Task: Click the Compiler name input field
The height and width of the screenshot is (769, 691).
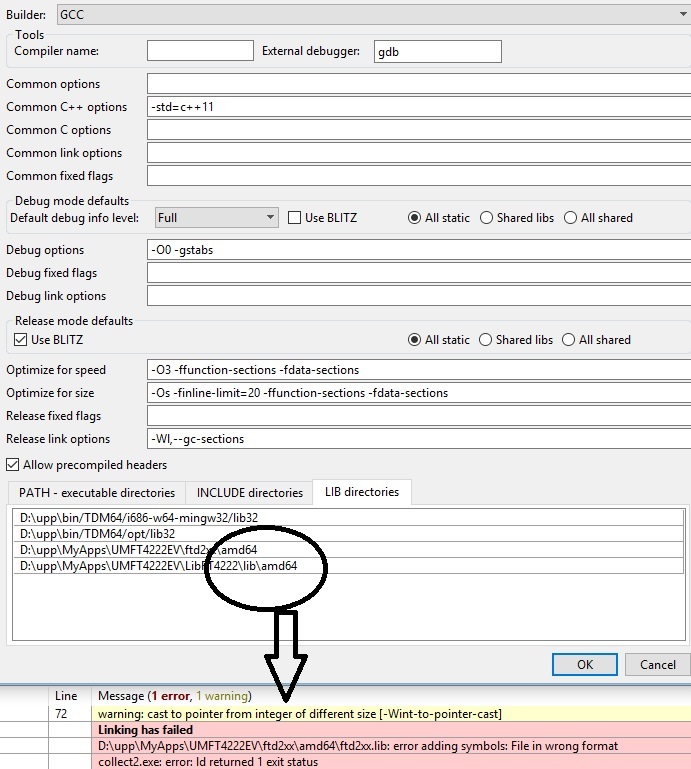Action: pos(200,51)
